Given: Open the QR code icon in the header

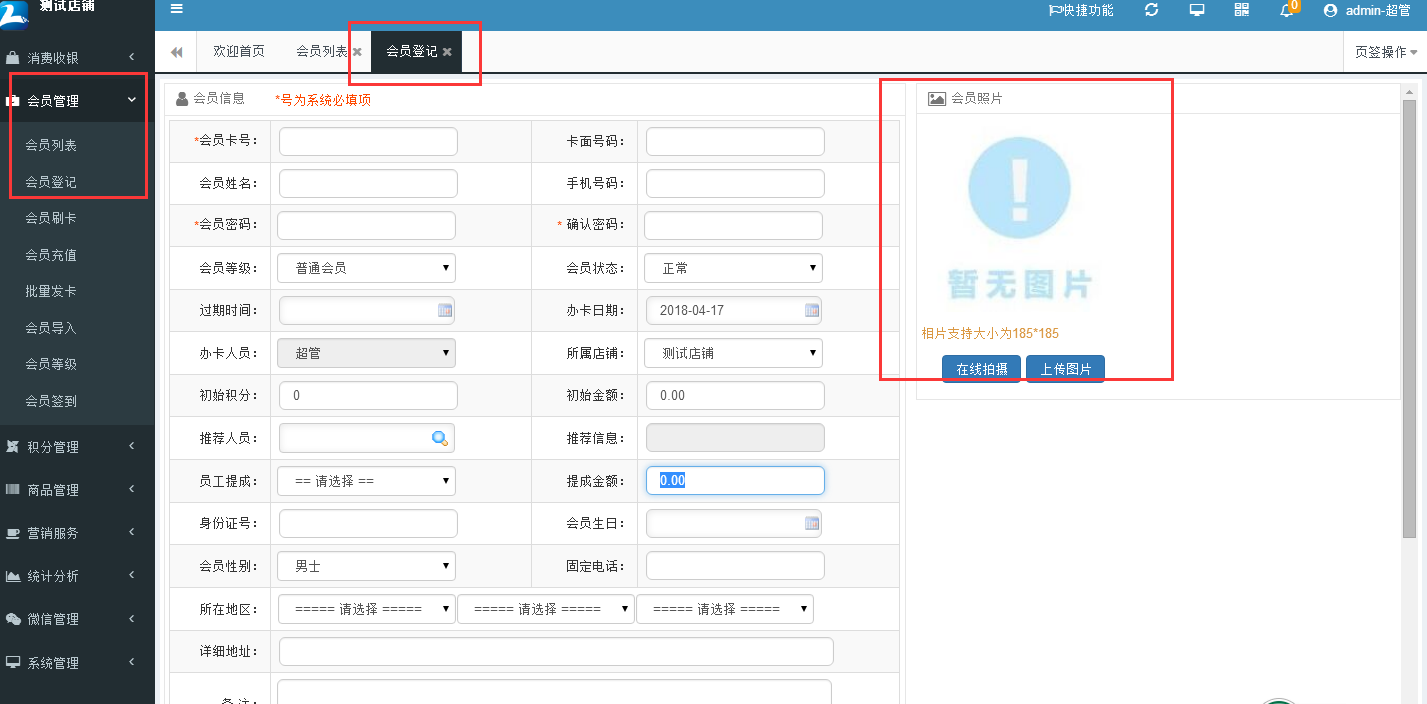Looking at the screenshot, I should pyautogui.click(x=1241, y=10).
